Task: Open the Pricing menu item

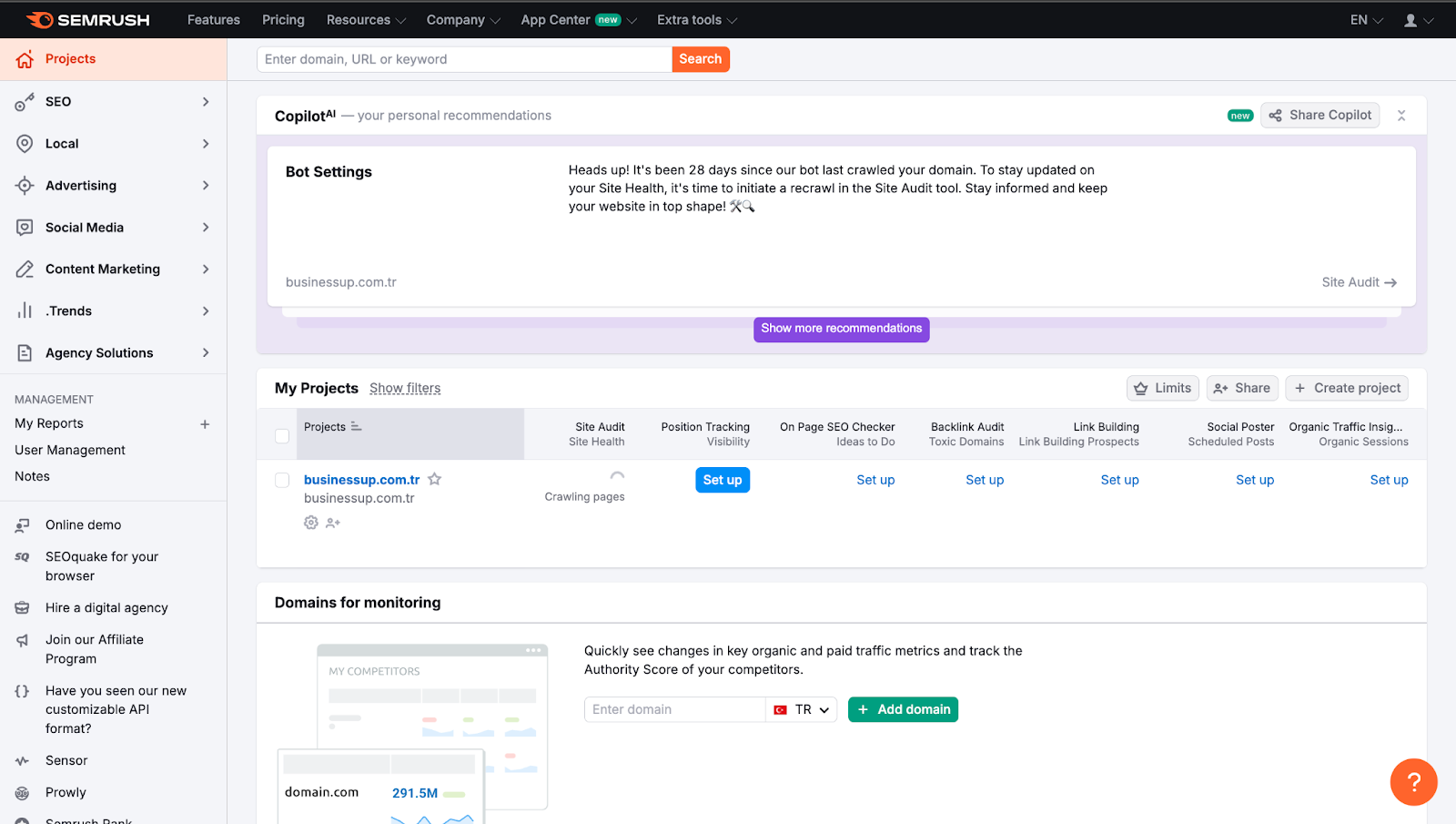Action: [x=283, y=20]
